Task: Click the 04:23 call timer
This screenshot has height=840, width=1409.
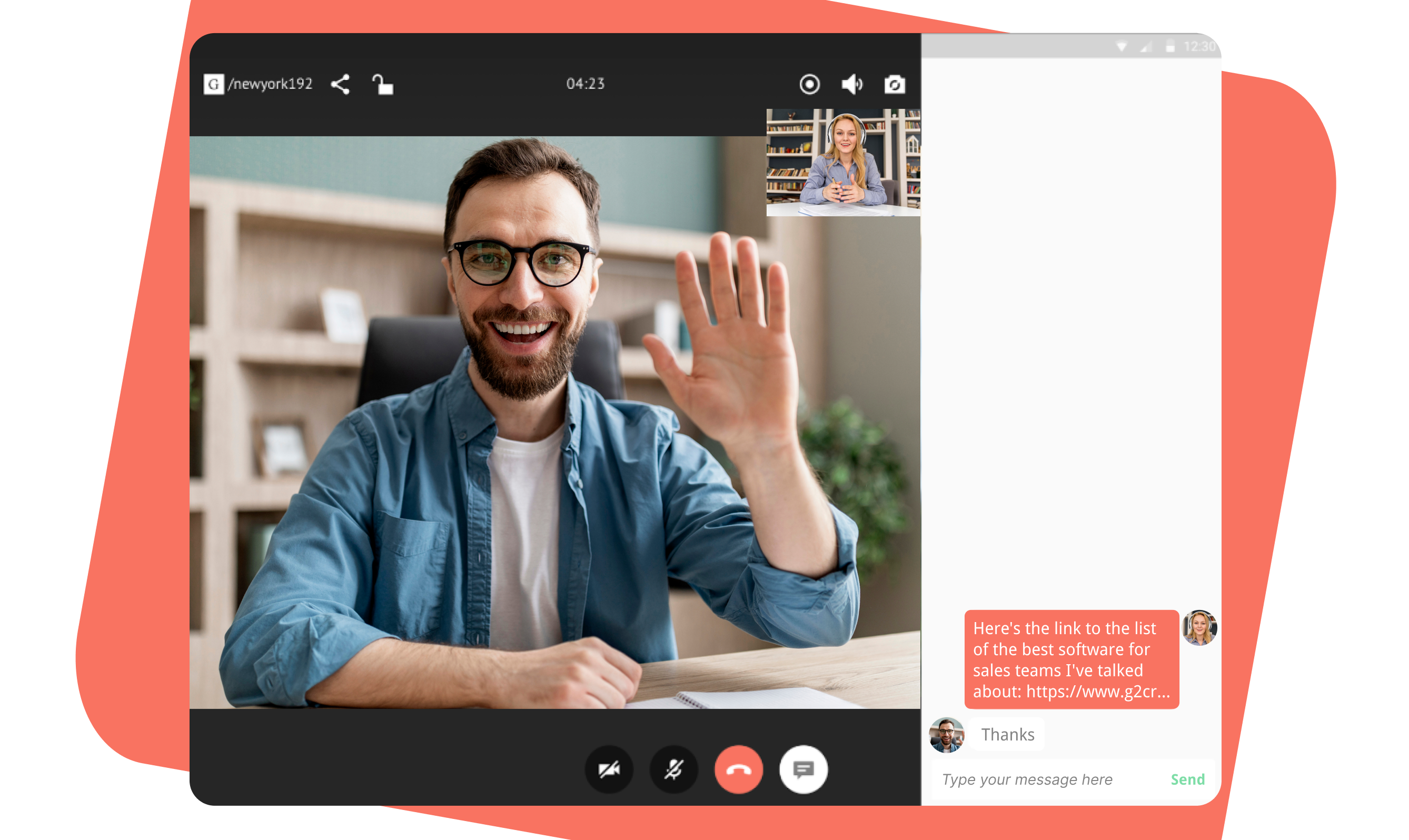Action: point(586,84)
